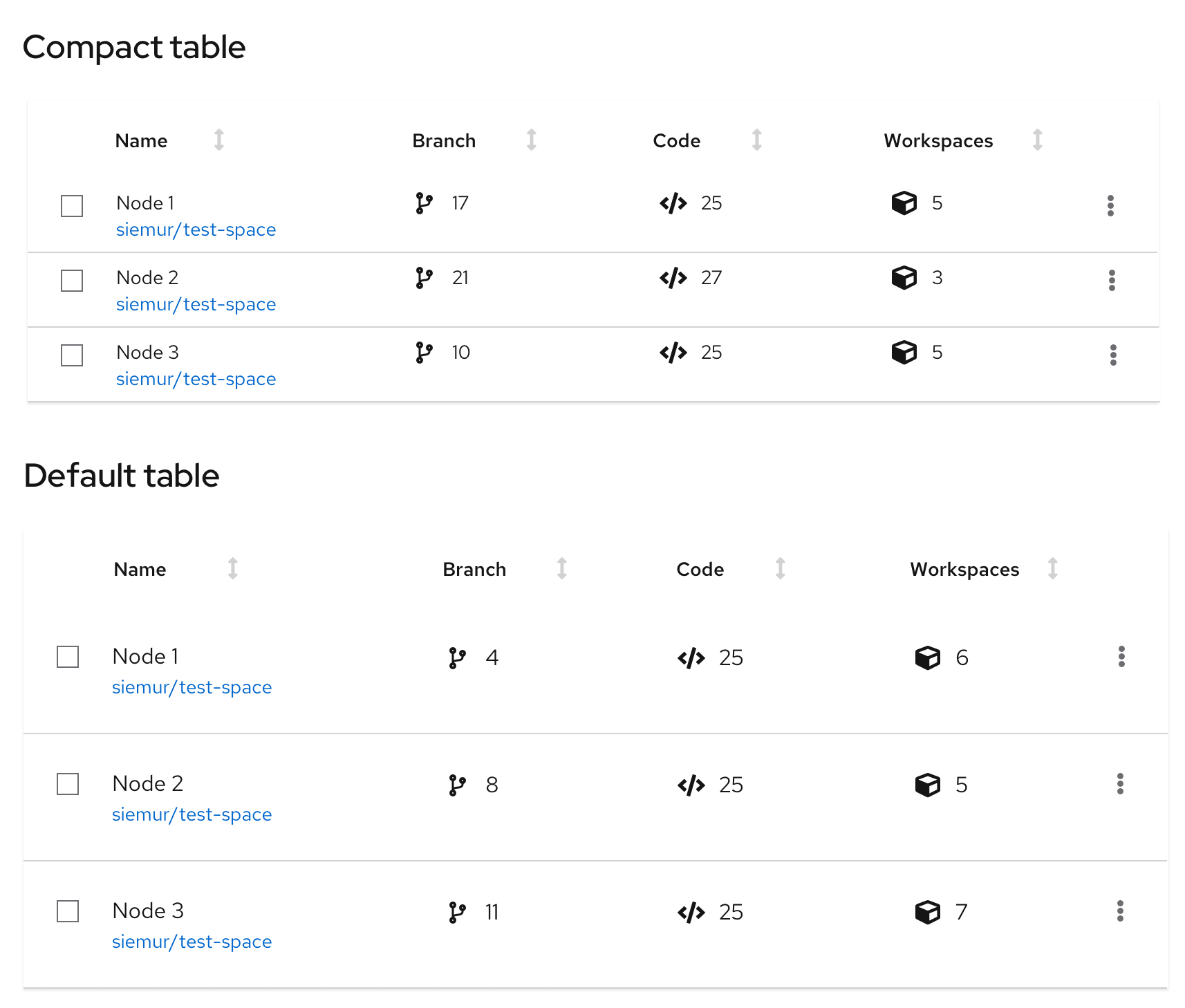Click the Workspaces column header in default table
The image size is (1185, 1008).
[964, 570]
